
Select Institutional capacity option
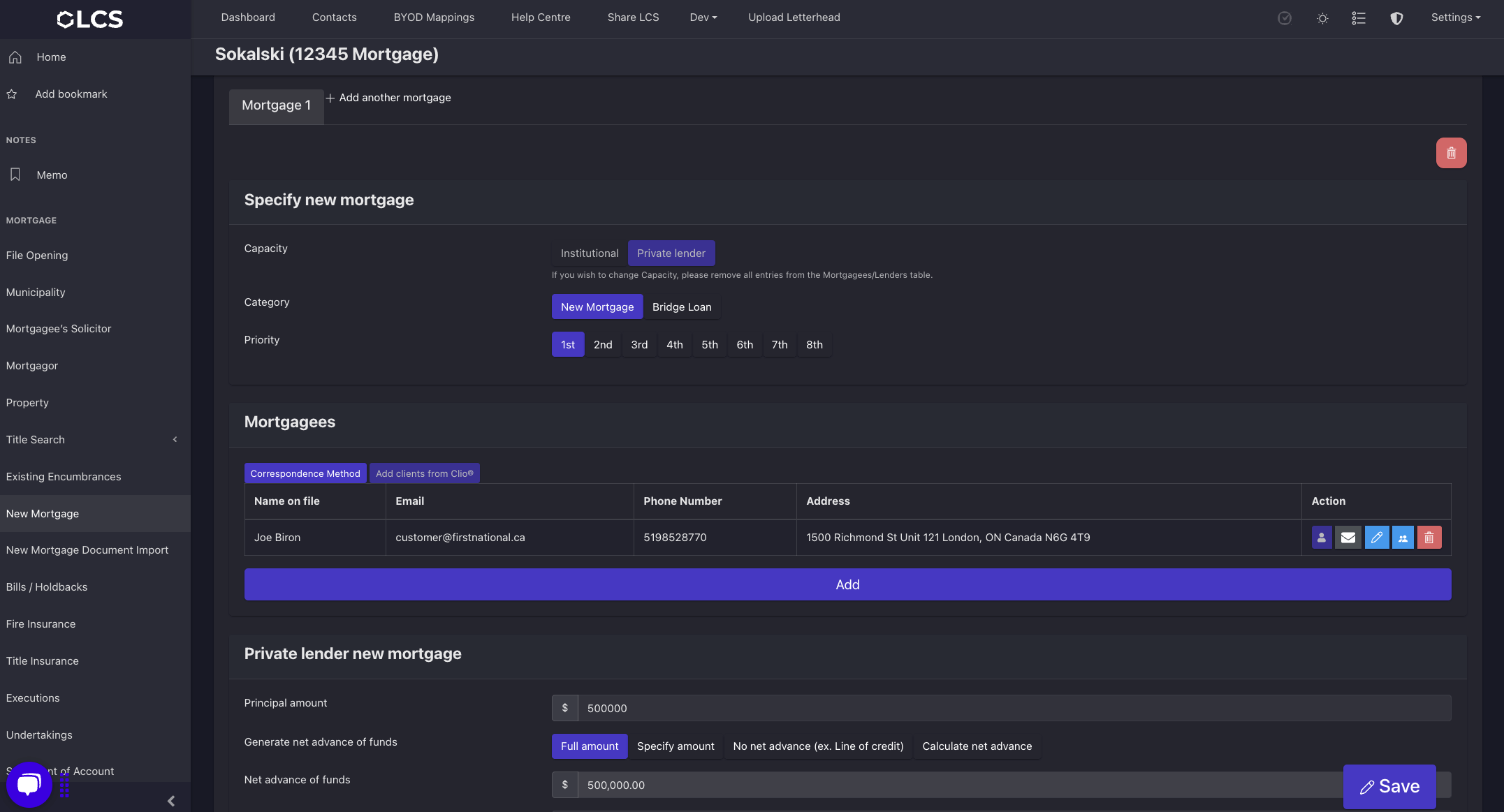pos(589,253)
